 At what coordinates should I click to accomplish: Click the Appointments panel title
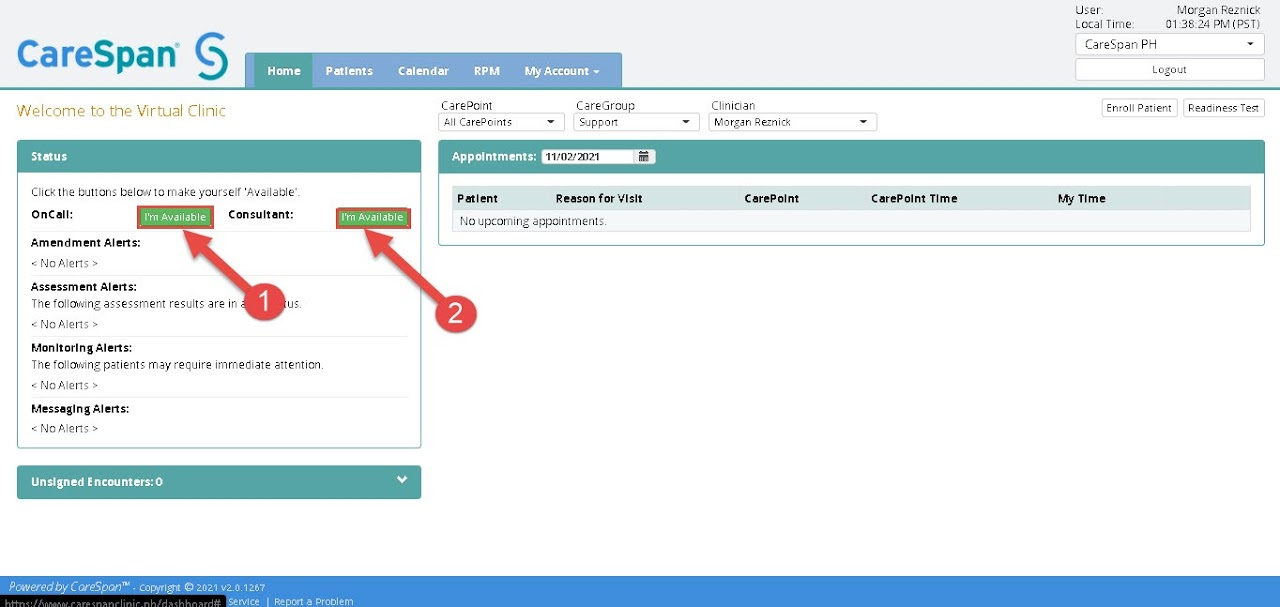point(495,157)
